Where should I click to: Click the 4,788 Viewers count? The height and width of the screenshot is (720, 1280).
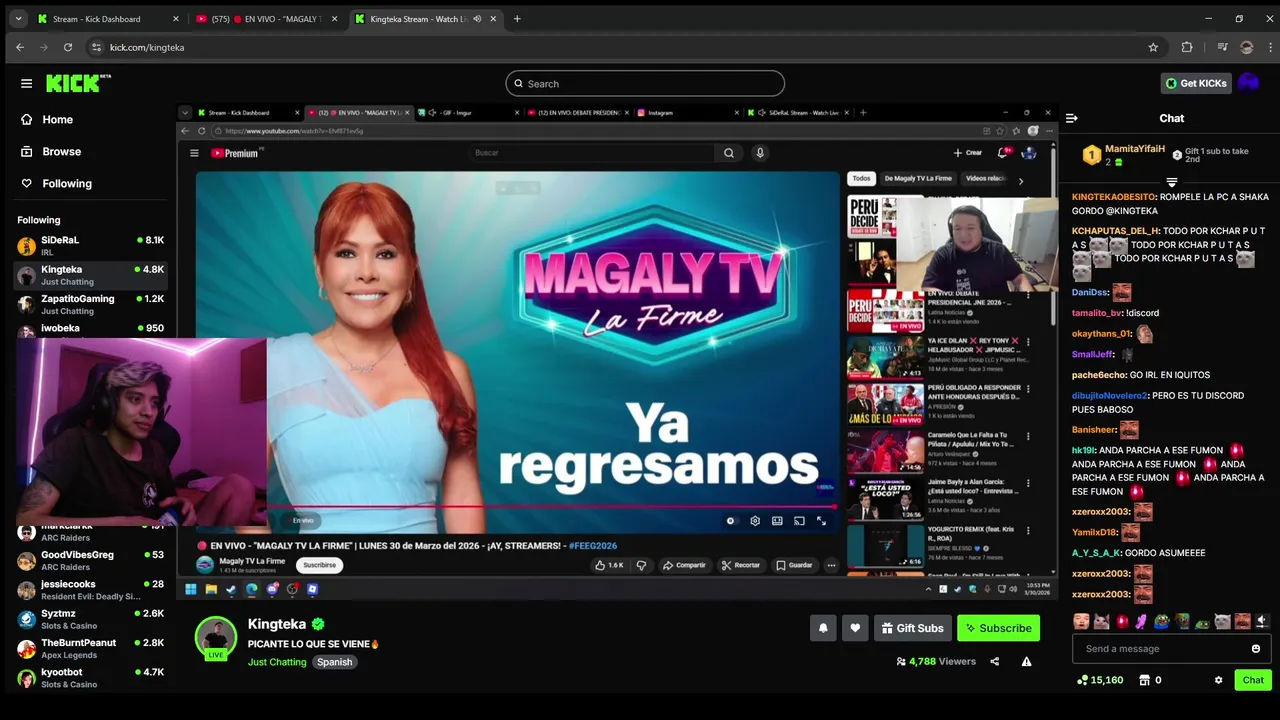pos(936,661)
